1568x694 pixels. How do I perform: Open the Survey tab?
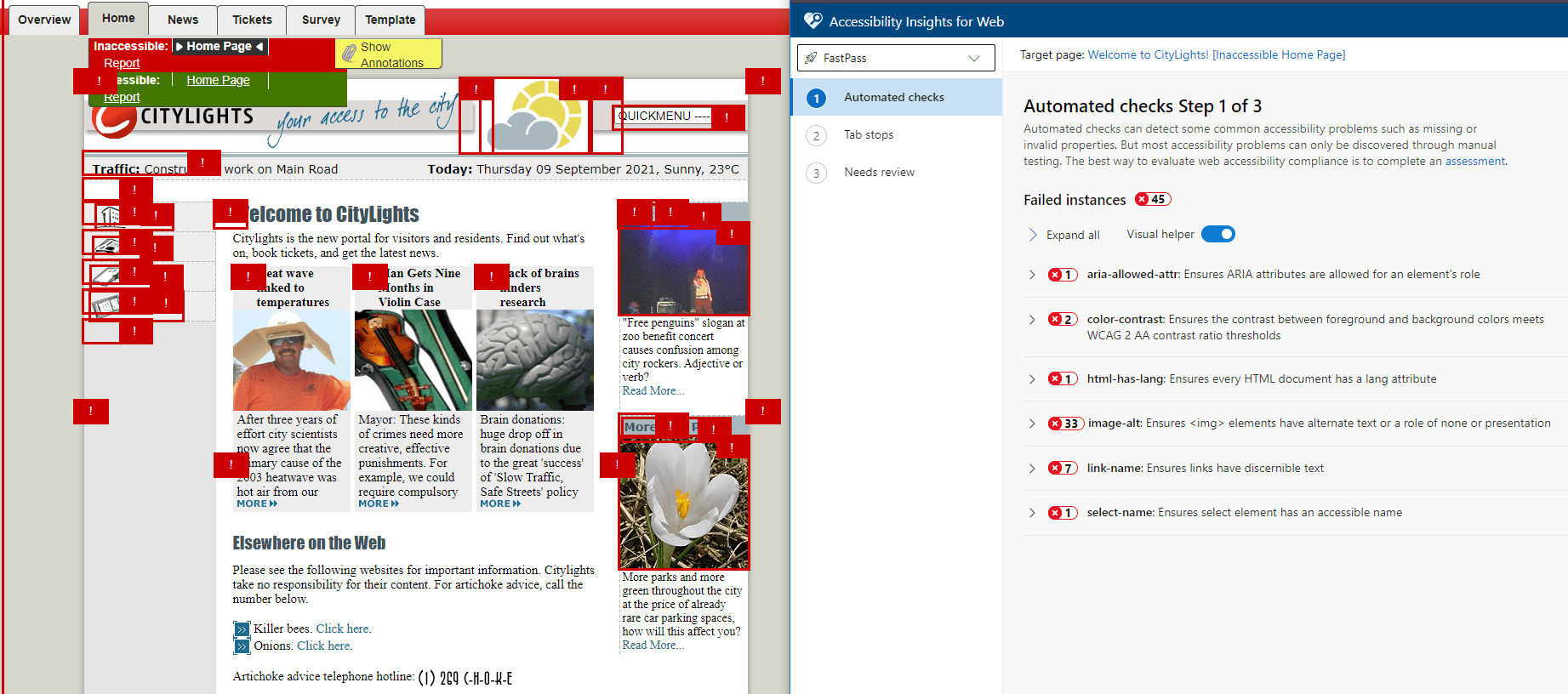coord(321,20)
